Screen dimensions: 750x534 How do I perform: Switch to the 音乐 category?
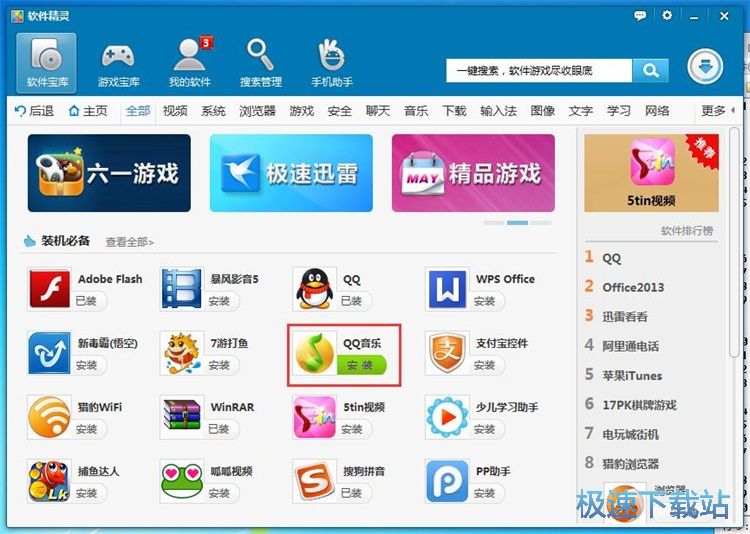416,111
